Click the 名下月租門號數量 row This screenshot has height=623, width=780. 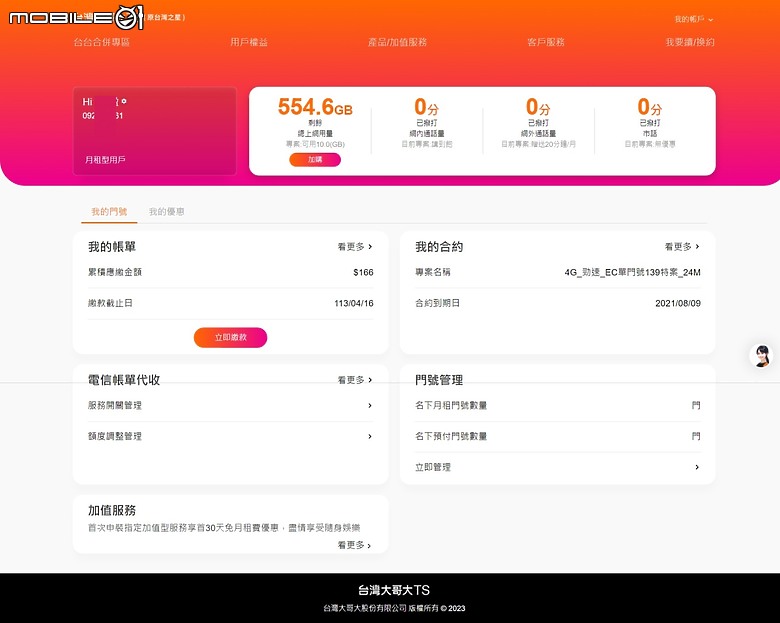[x=558, y=406]
